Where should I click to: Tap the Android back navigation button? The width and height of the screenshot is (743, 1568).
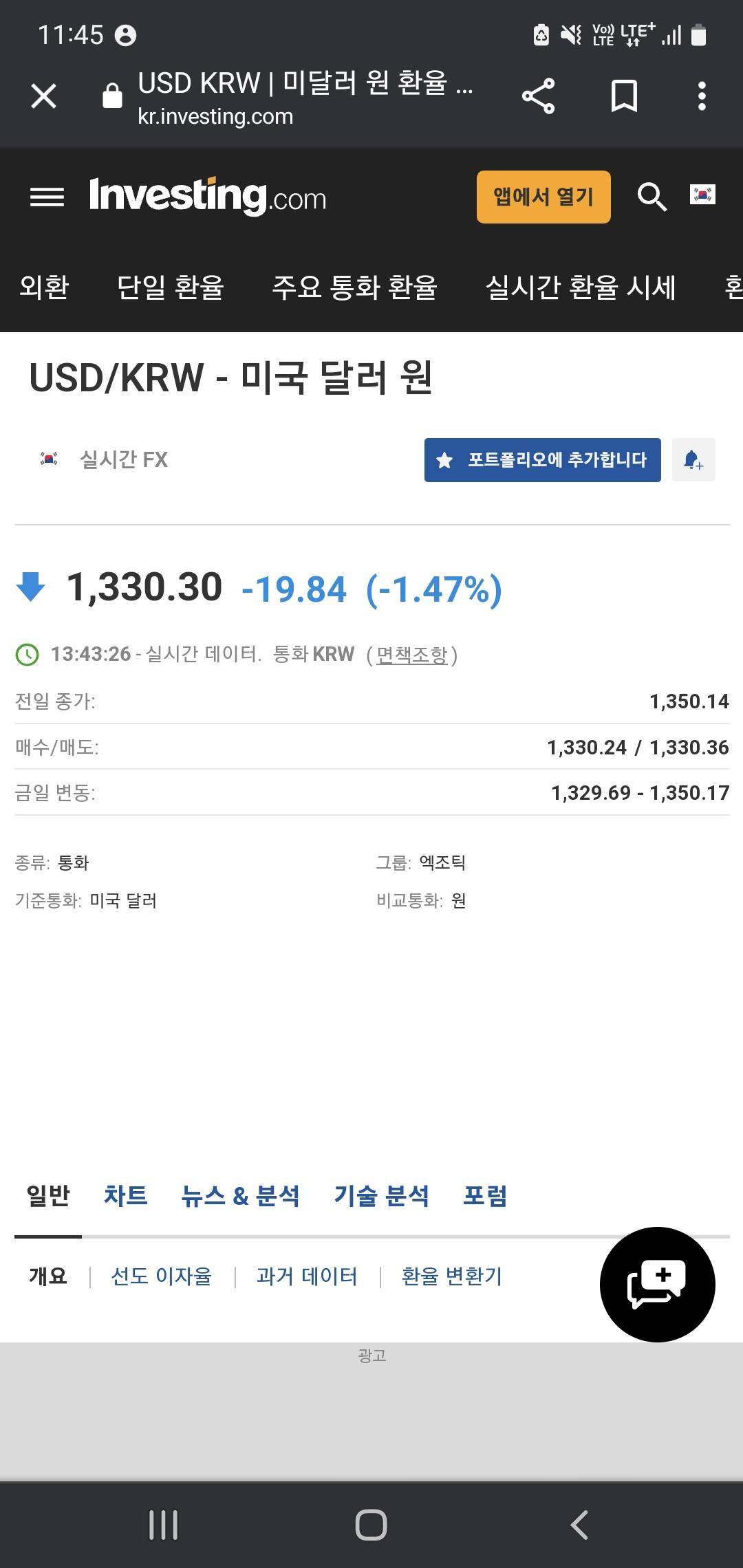(x=579, y=1525)
